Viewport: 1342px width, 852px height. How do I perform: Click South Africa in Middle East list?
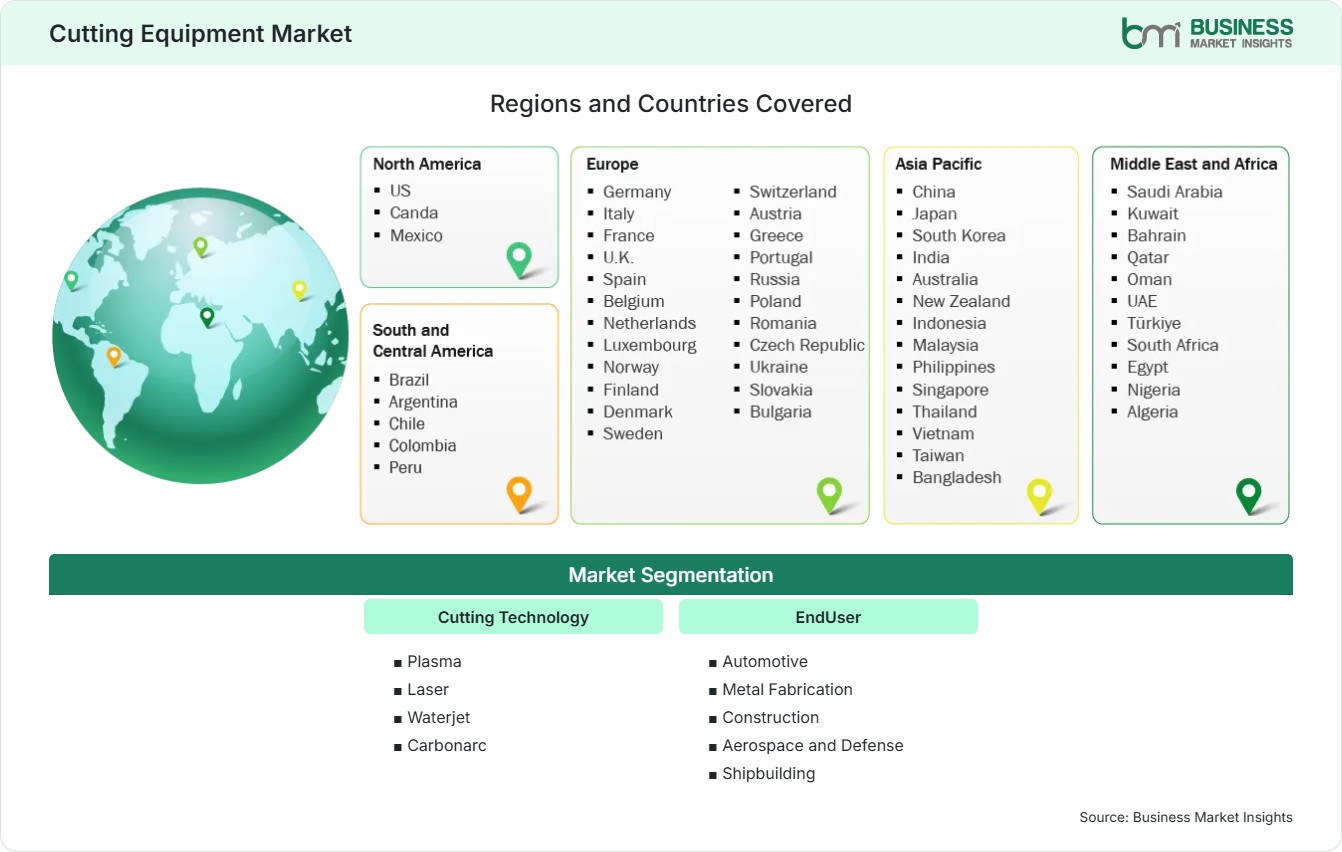[1173, 346]
